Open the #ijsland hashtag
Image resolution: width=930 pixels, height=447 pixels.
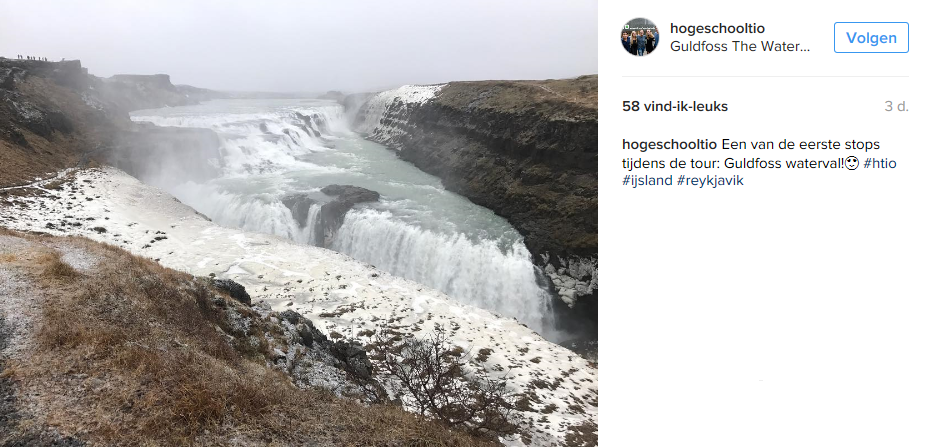[x=647, y=181]
